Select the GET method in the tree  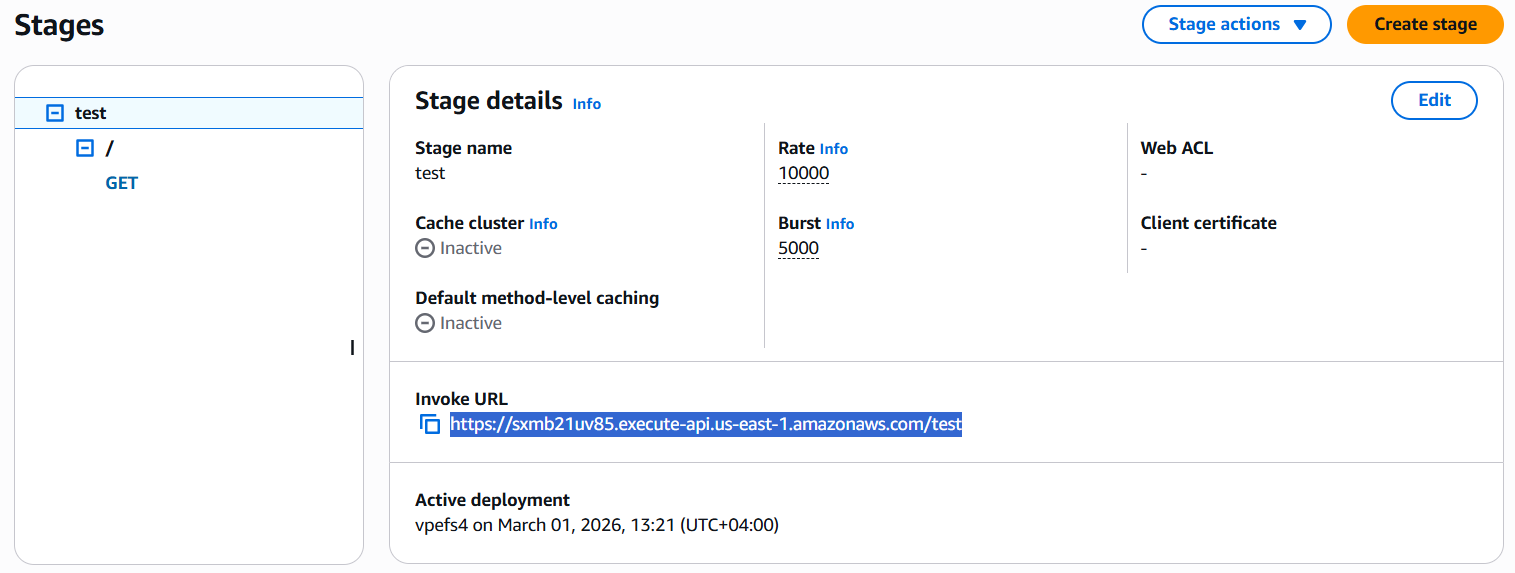[122, 183]
